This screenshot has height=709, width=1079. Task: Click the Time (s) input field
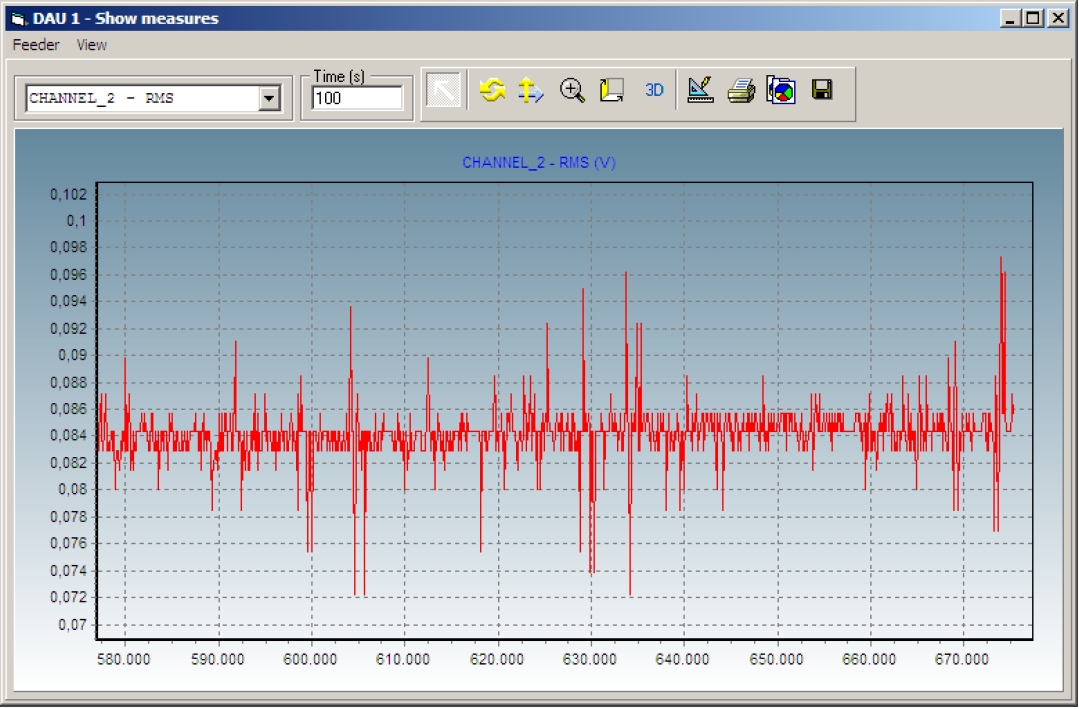point(357,98)
